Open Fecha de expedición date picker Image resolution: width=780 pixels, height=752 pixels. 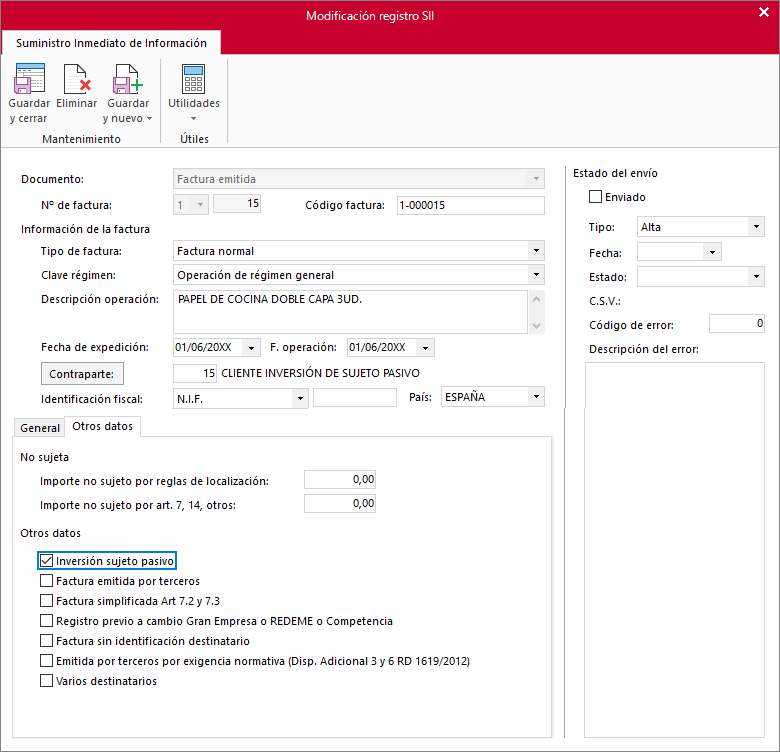point(251,348)
